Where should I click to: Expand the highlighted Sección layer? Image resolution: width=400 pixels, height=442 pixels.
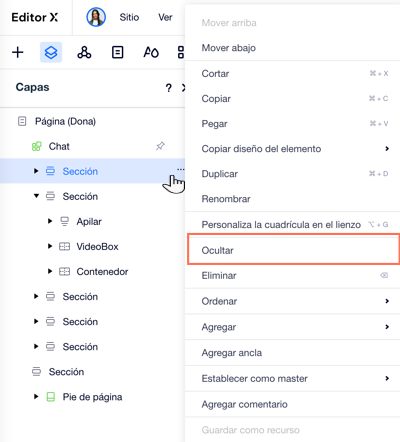pyautogui.click(x=36, y=171)
